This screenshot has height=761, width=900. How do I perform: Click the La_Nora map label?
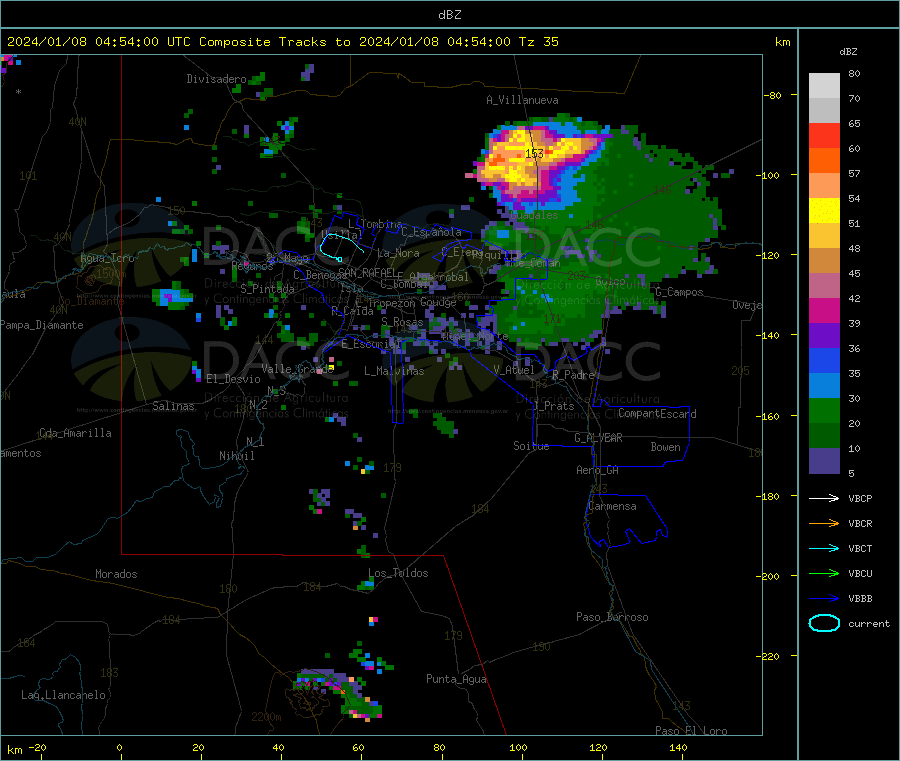[x=398, y=253]
